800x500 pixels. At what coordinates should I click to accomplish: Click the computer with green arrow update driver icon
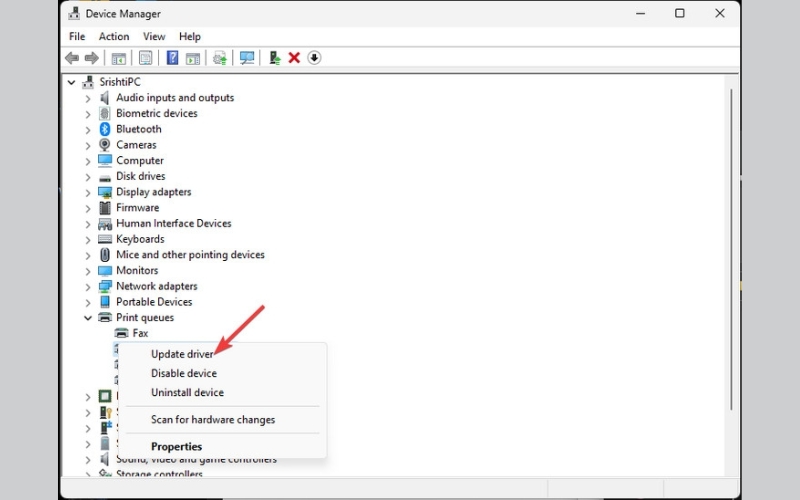point(274,58)
